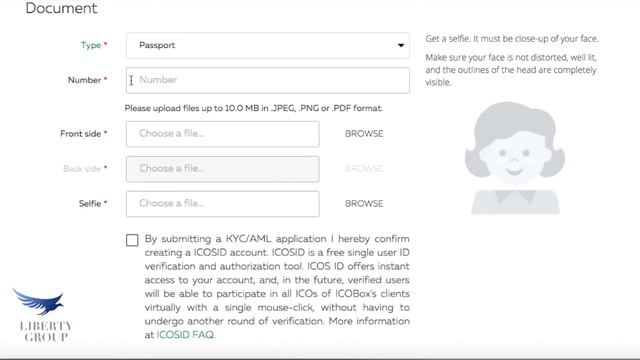This screenshot has width=640, height=360.
Task: Click the 'Get a selfie' instruction text
Action: pos(512,39)
